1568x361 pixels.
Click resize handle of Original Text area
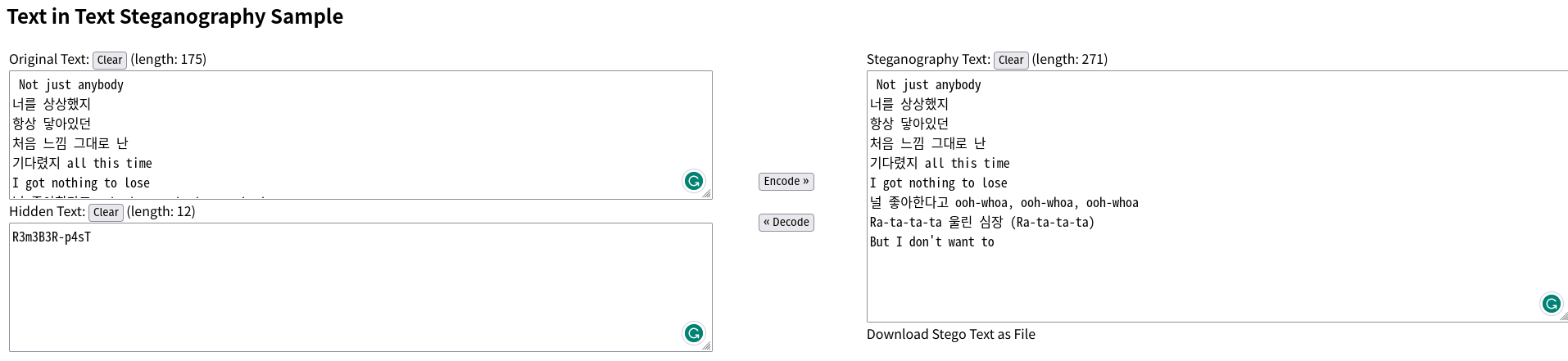pos(707,194)
